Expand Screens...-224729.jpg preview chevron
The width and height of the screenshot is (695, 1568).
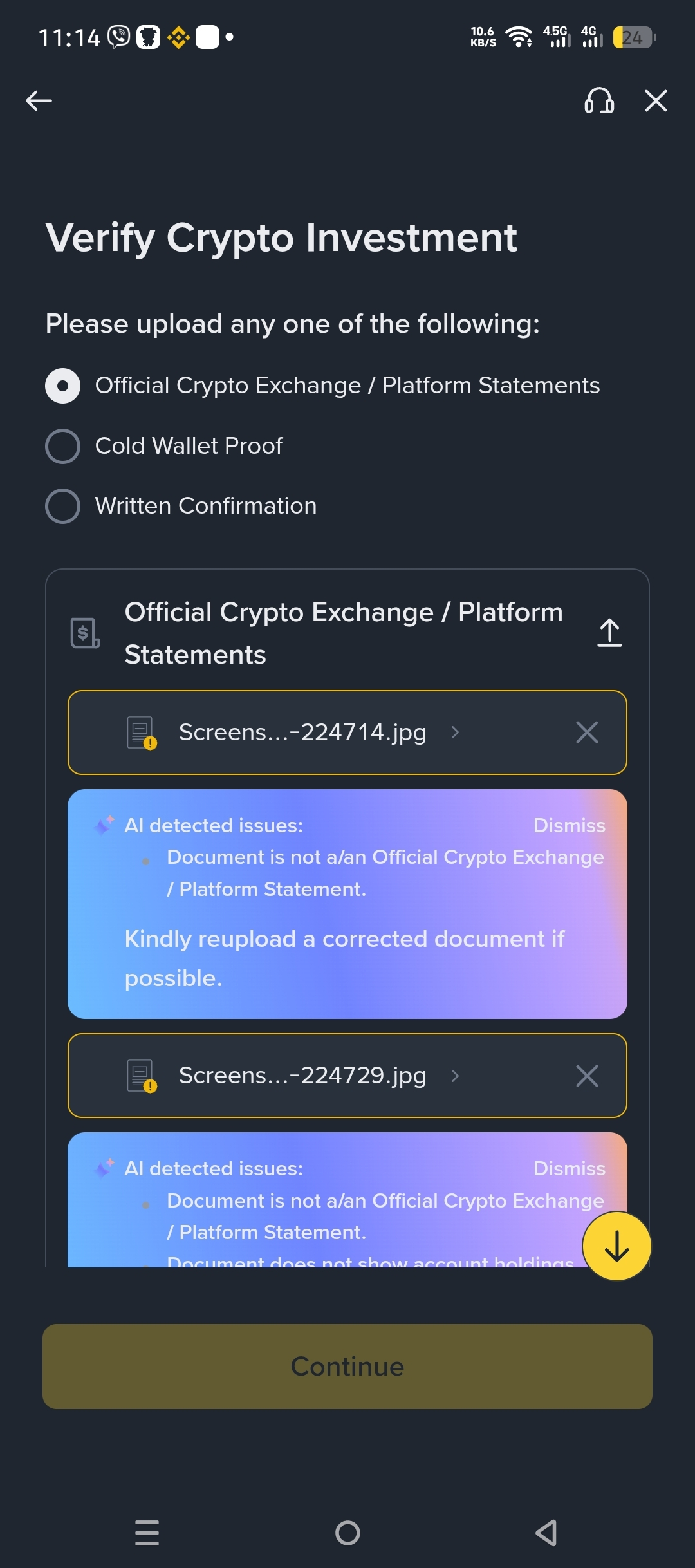point(455,1076)
